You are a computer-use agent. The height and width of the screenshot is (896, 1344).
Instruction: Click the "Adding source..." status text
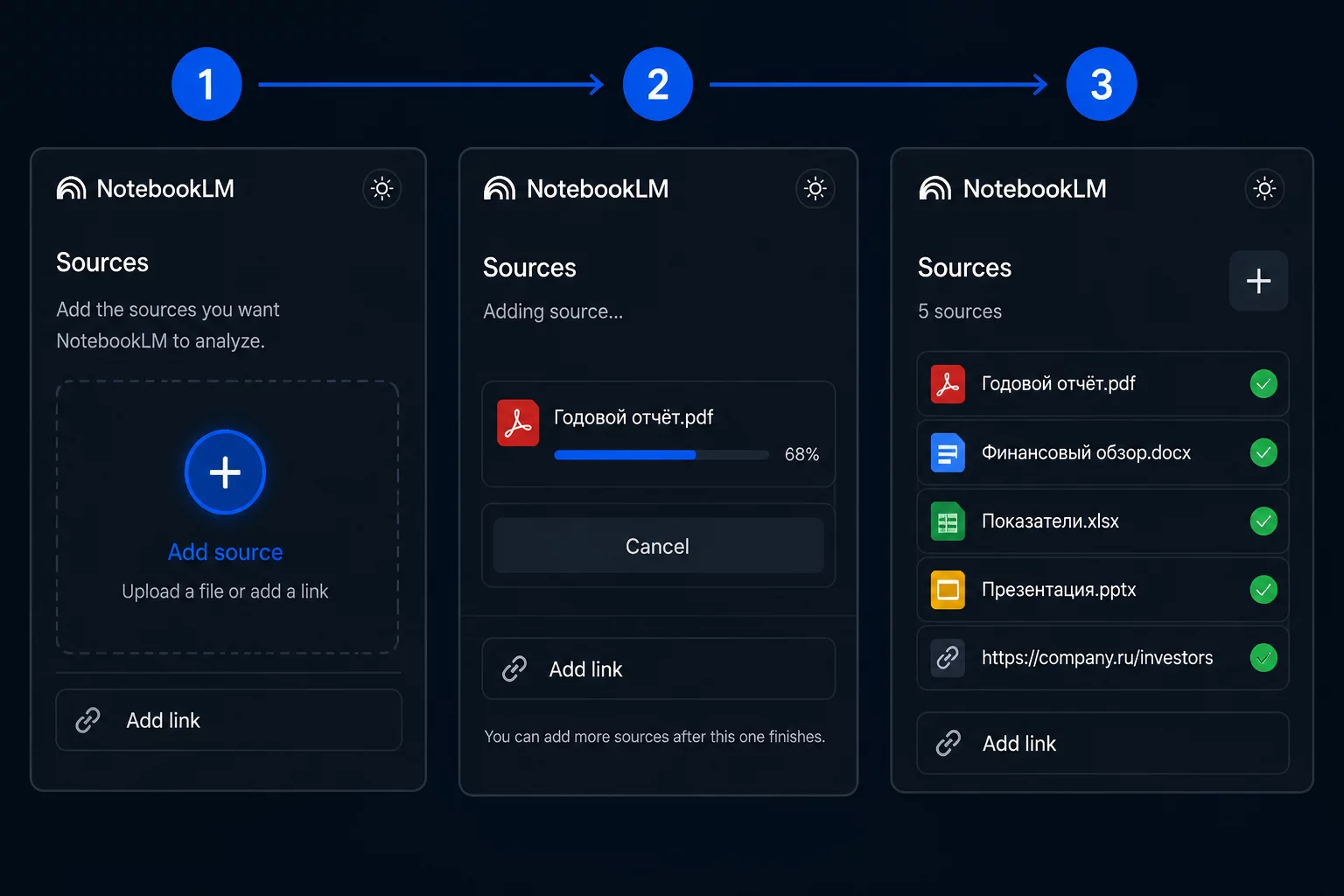pos(553,311)
